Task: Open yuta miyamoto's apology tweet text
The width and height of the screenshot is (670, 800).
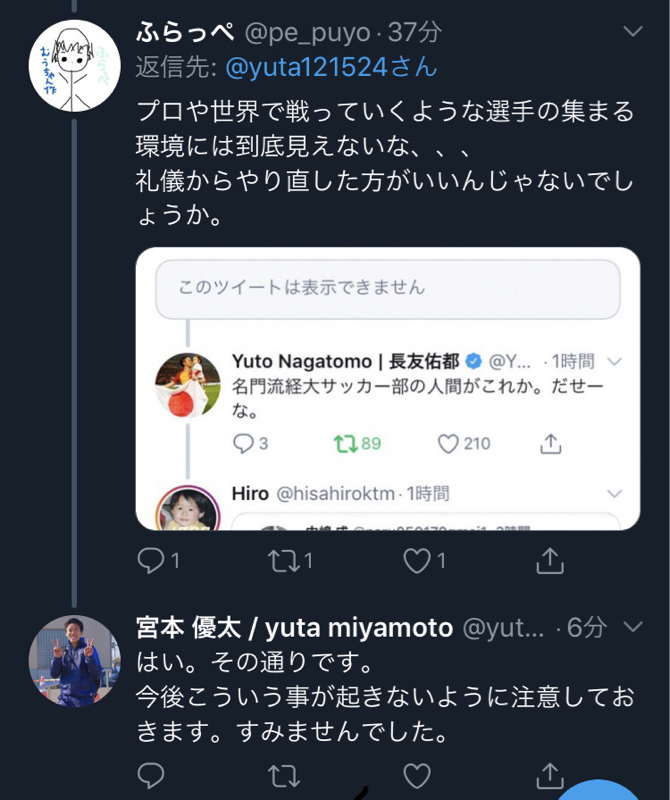Action: [385, 697]
